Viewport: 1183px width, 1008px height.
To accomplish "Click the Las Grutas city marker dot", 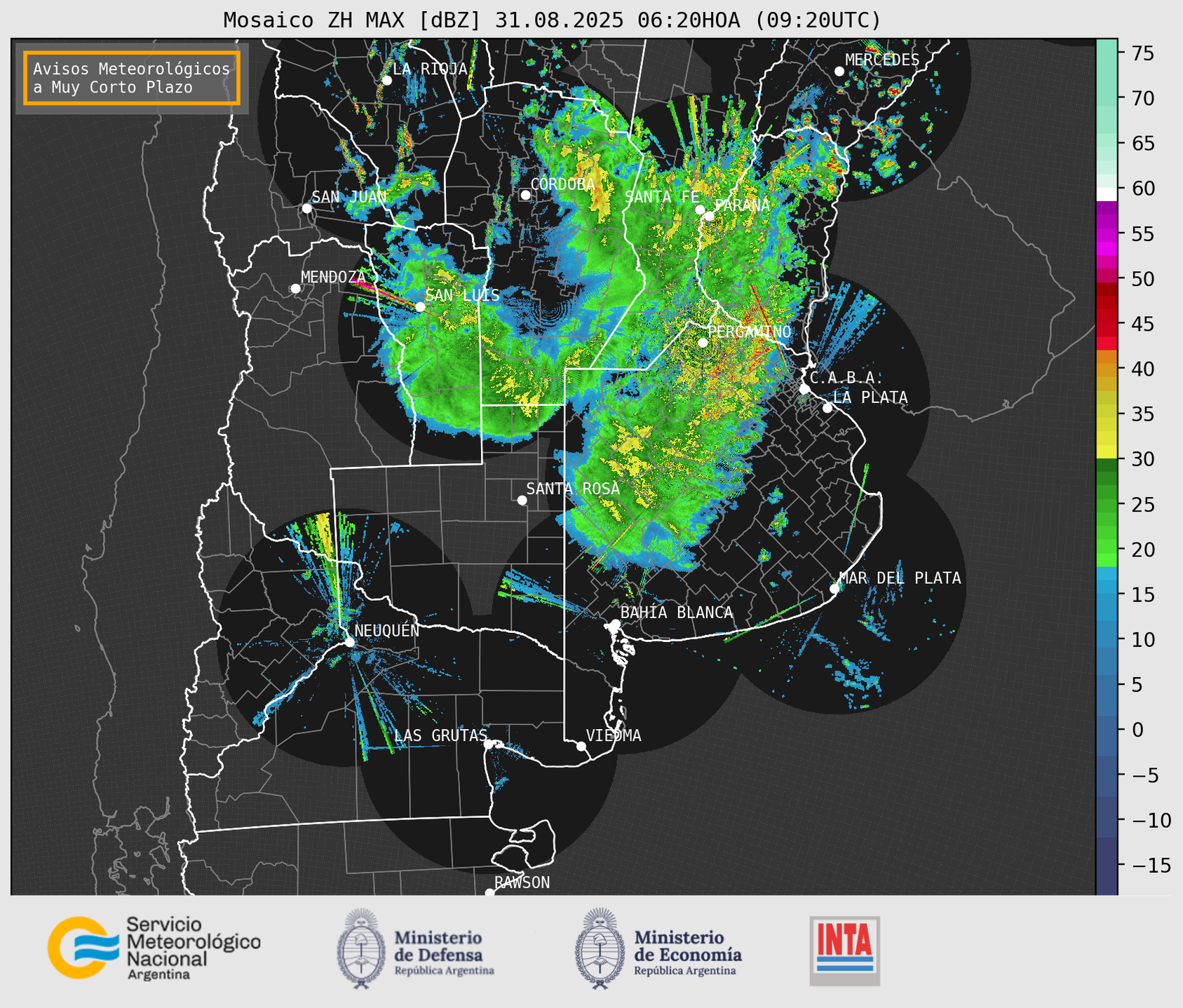I will (x=489, y=744).
